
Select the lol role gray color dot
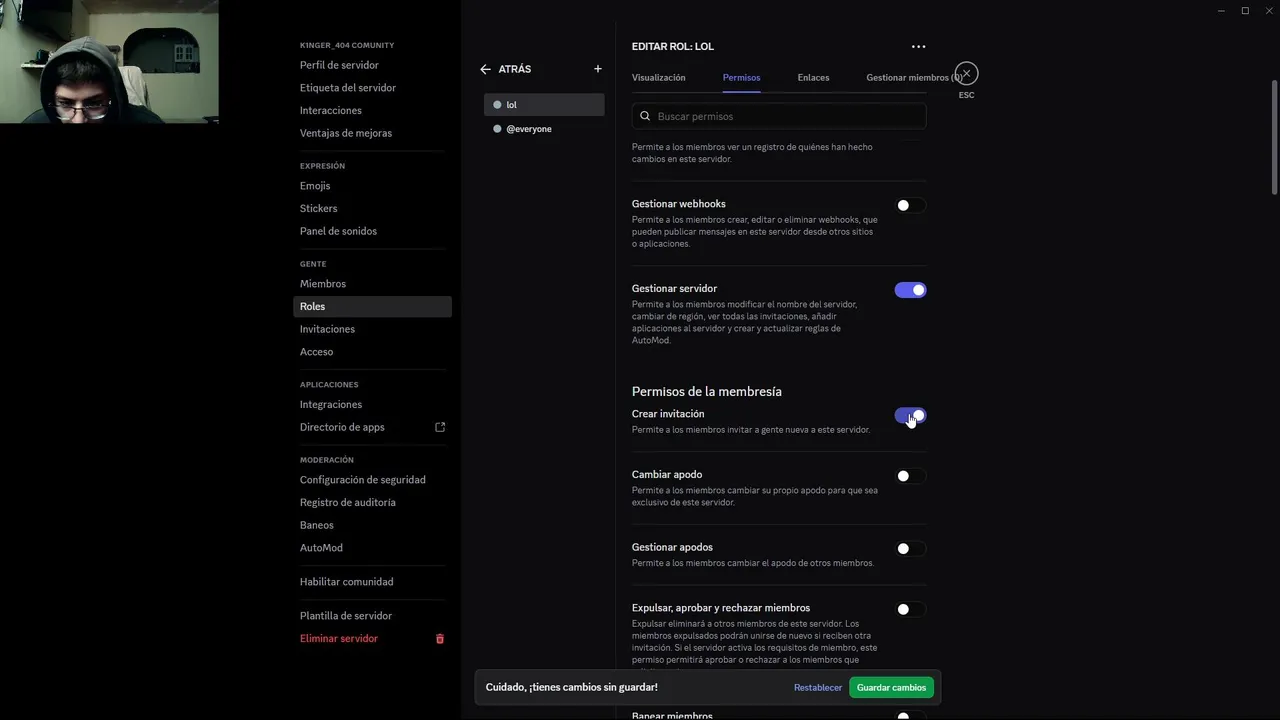tap(497, 105)
